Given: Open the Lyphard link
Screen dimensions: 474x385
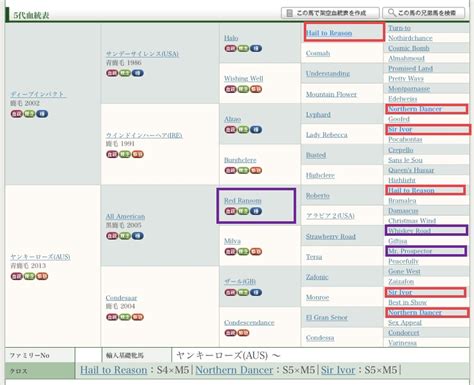Looking at the screenshot, I should (318, 115).
